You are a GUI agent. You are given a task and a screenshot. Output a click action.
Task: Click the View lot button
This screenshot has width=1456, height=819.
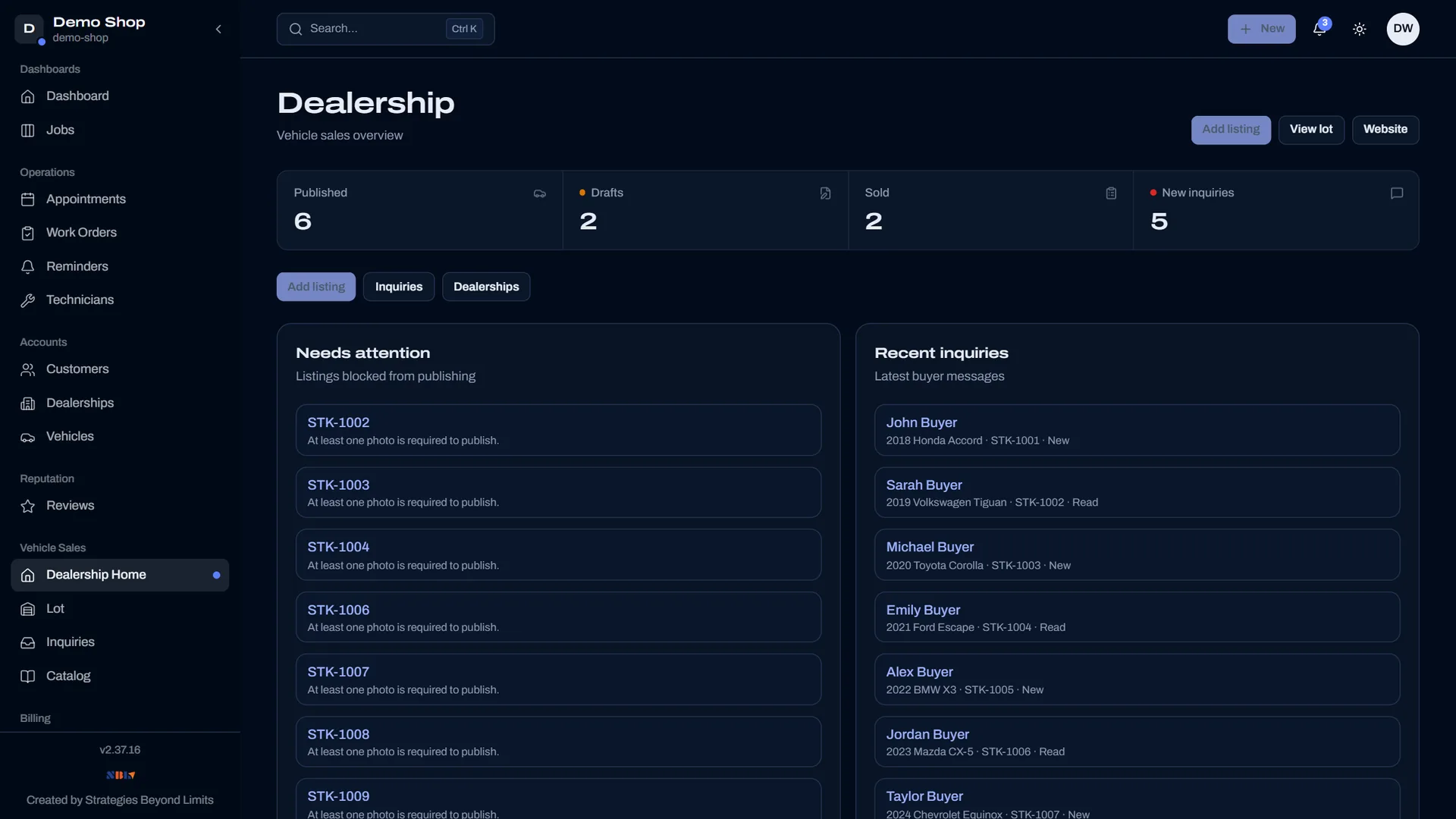1311,130
